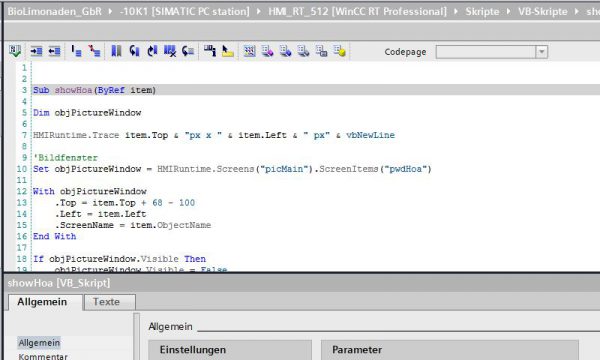Click inside the Codepage combo box field
Screen dimensions: 600x360
[486, 52]
